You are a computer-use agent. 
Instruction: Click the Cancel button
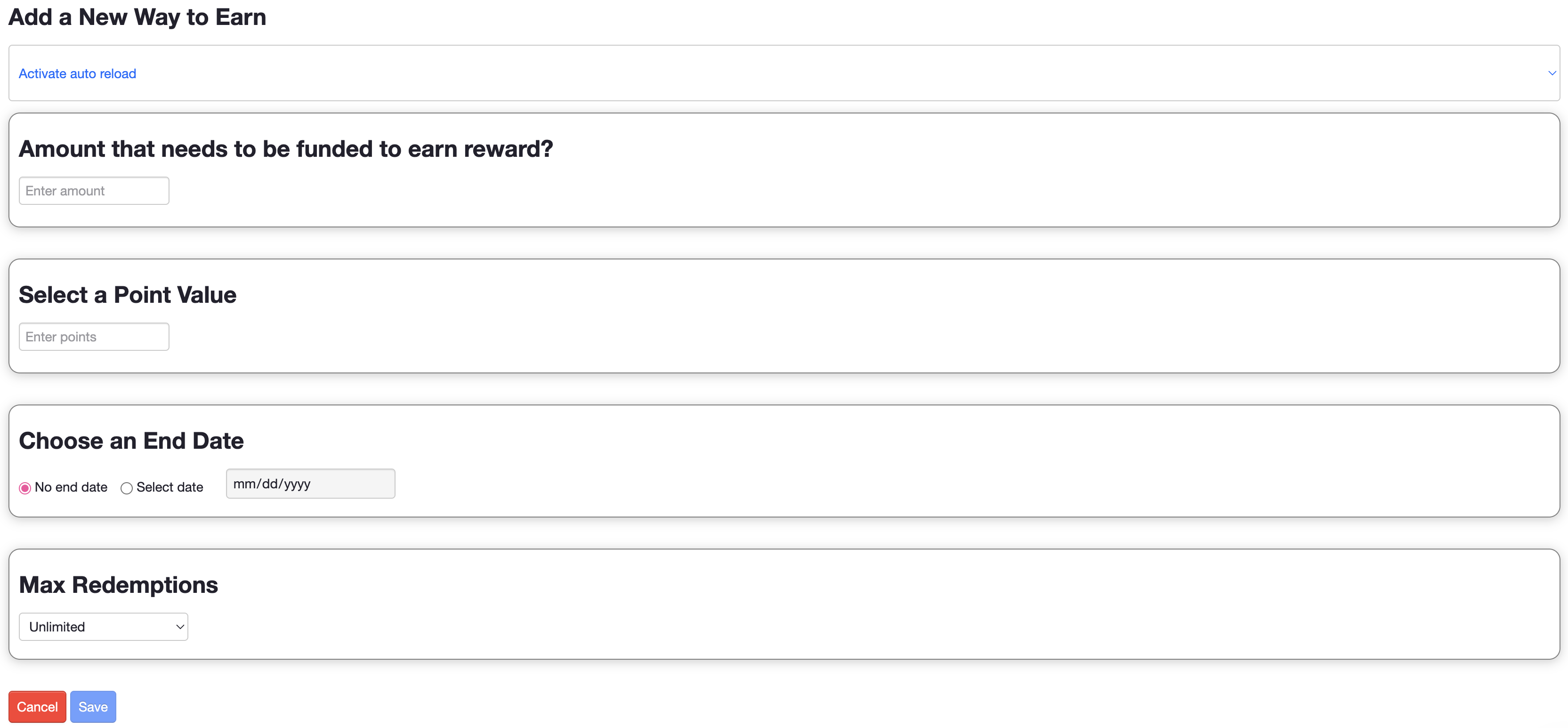click(x=37, y=707)
